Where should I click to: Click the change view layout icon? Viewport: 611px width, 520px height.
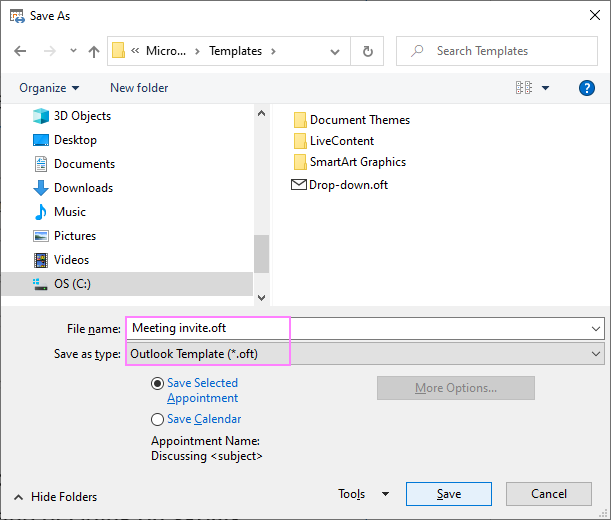[x=524, y=88]
